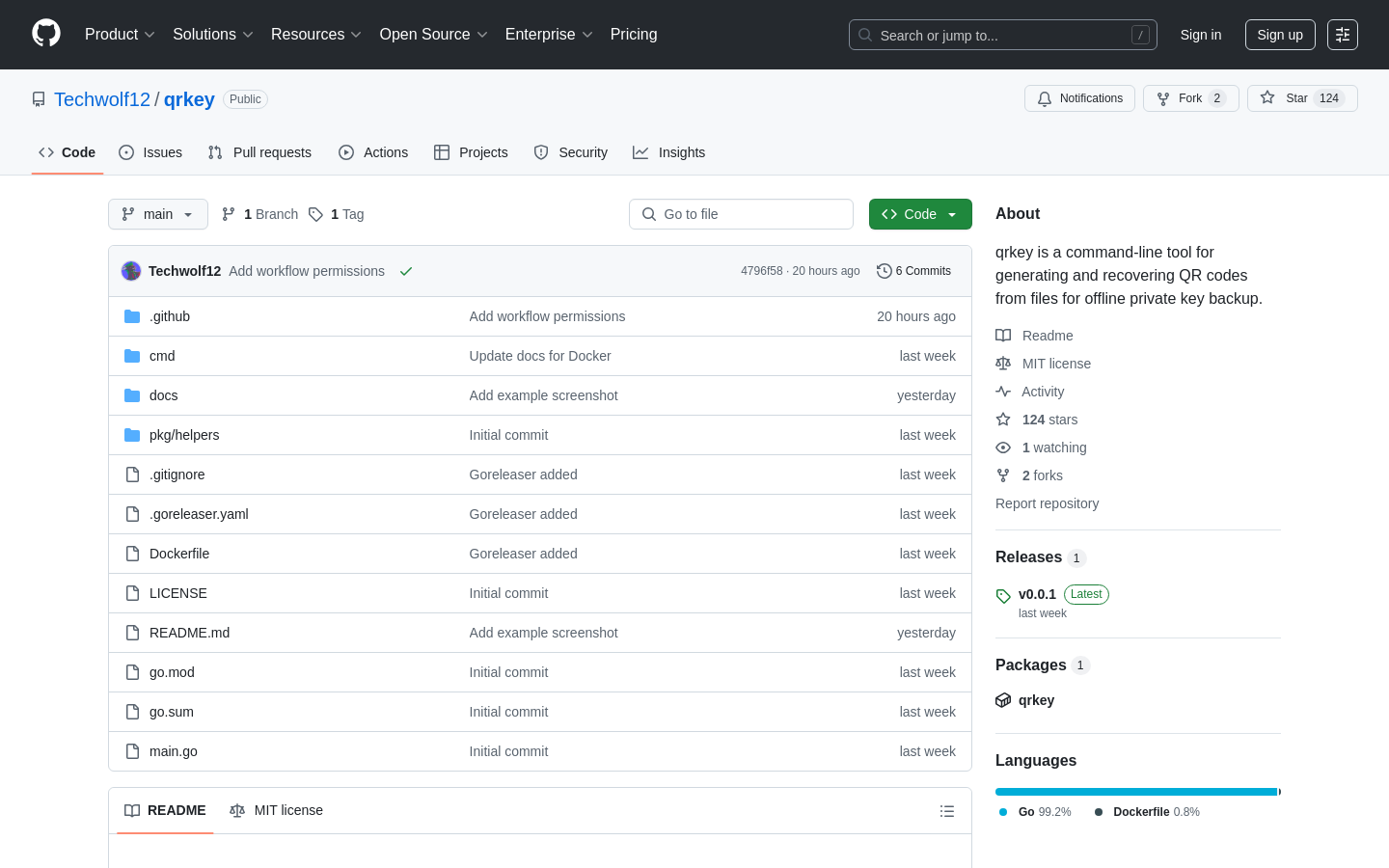This screenshot has height=868, width=1389.
Task: Switch to the Issues tab
Action: [150, 152]
